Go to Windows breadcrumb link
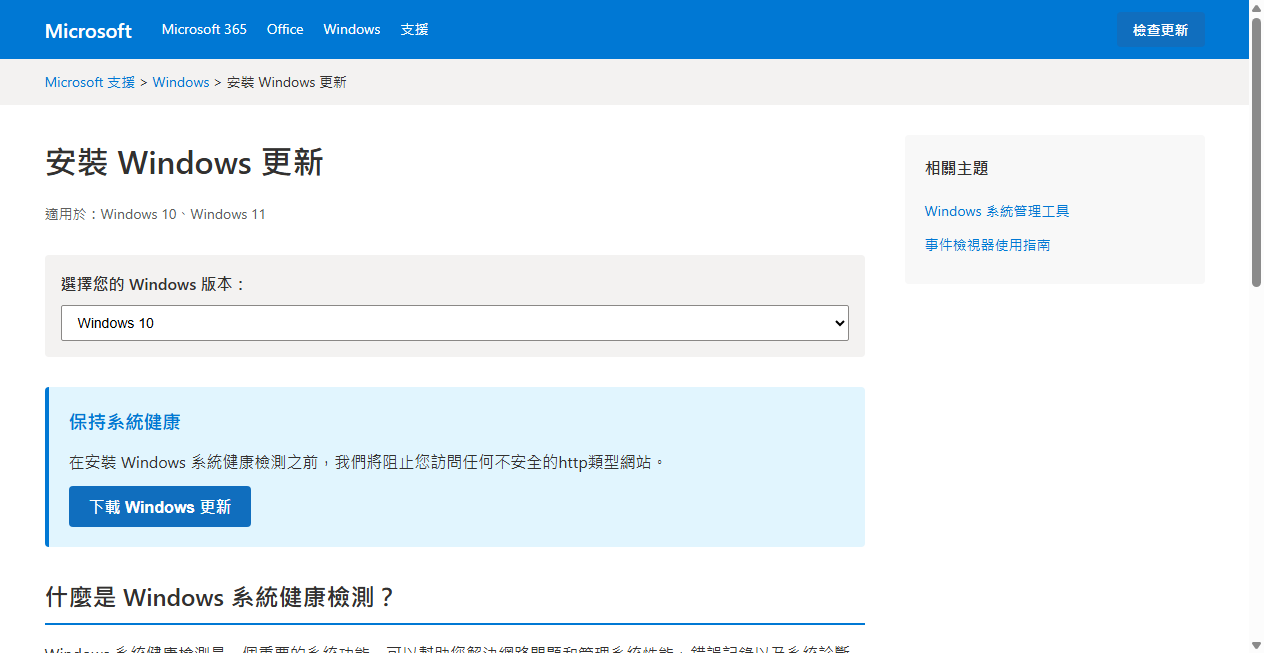 pyautogui.click(x=181, y=82)
